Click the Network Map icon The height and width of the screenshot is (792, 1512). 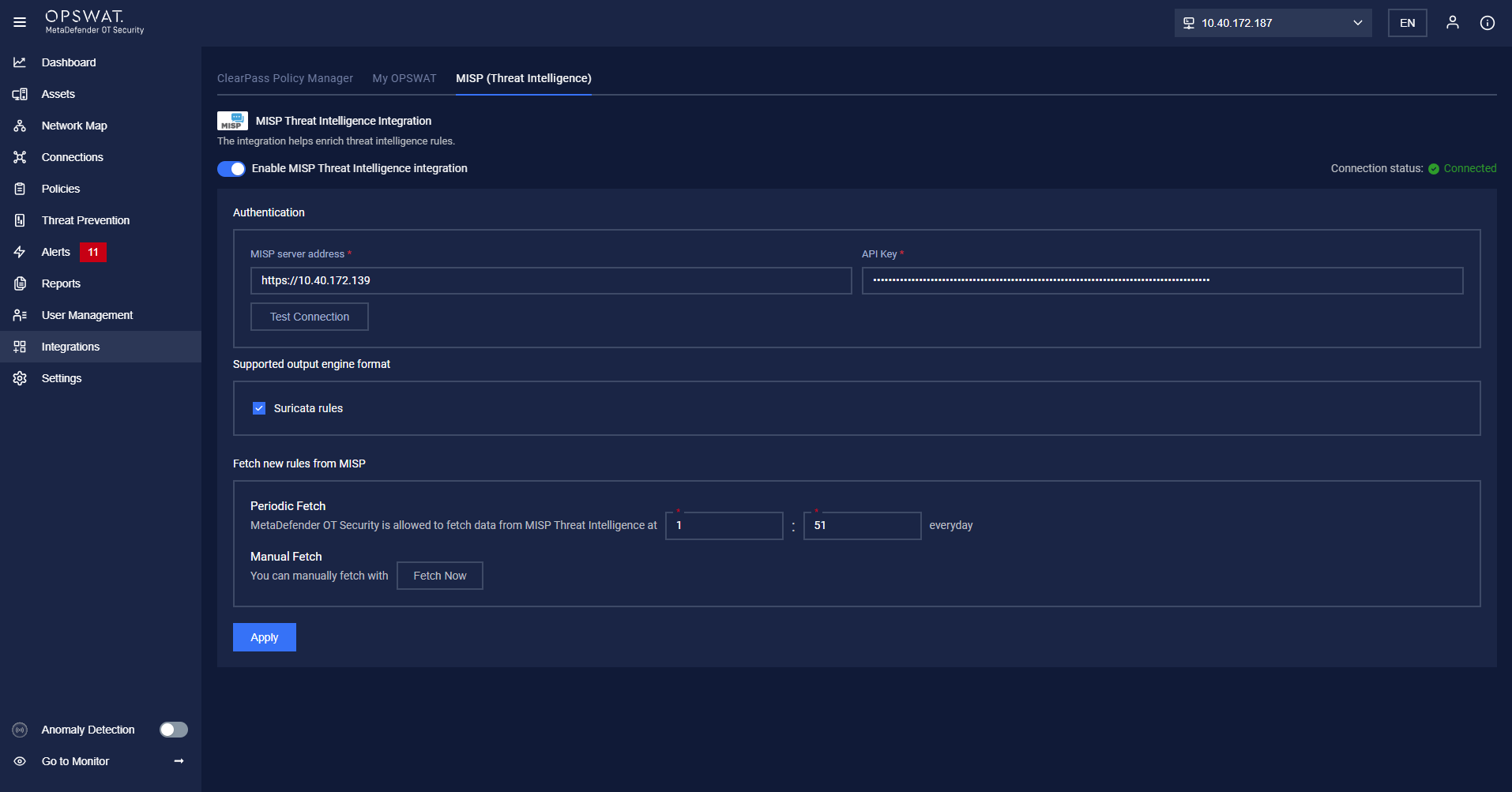coord(20,126)
